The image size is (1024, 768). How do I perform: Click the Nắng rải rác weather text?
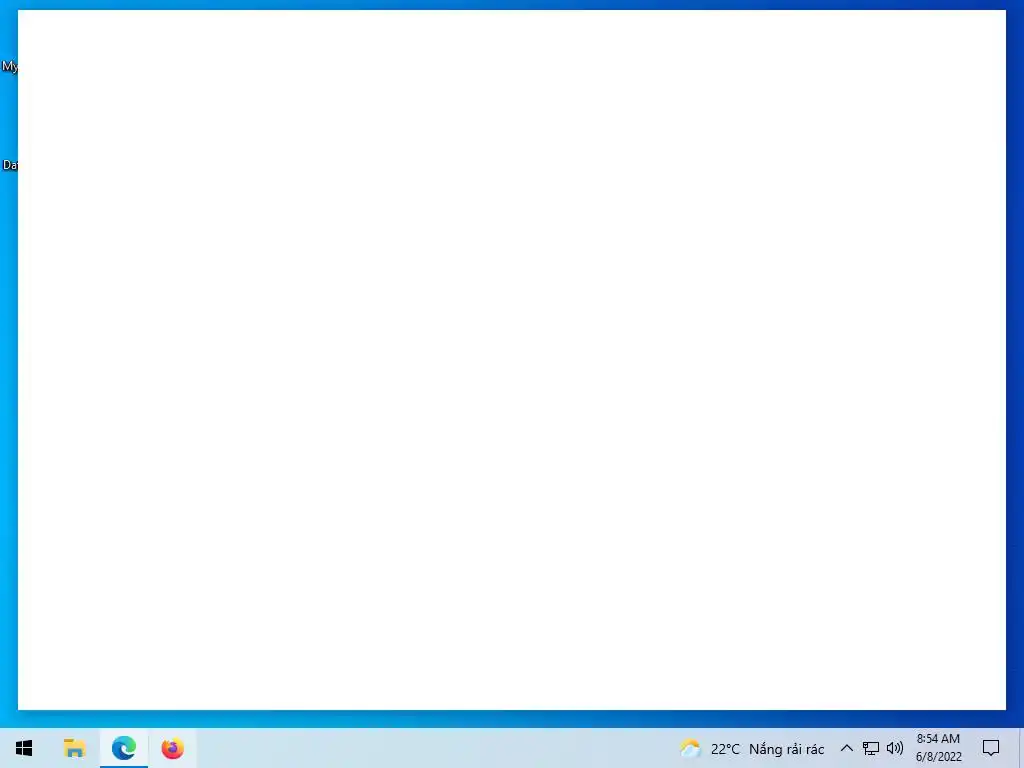(786, 749)
